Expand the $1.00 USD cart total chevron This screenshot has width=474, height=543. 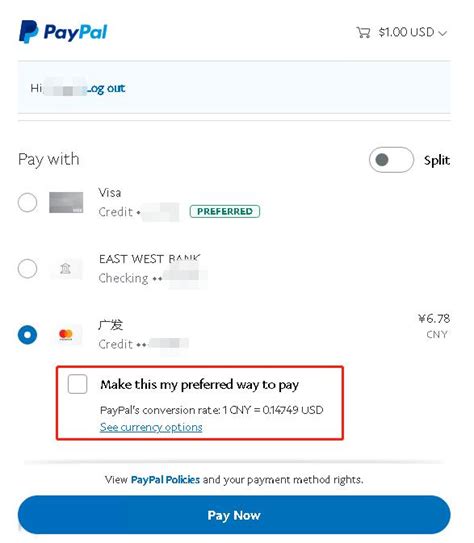pyautogui.click(x=442, y=33)
